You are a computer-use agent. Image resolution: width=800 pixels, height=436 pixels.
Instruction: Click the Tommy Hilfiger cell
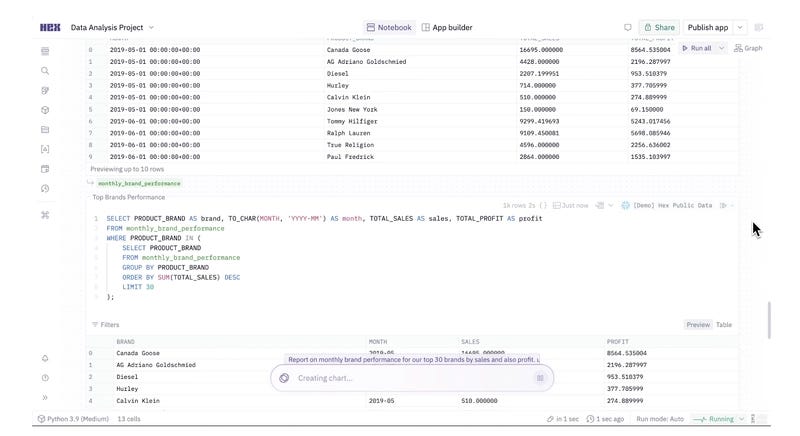[352, 121]
